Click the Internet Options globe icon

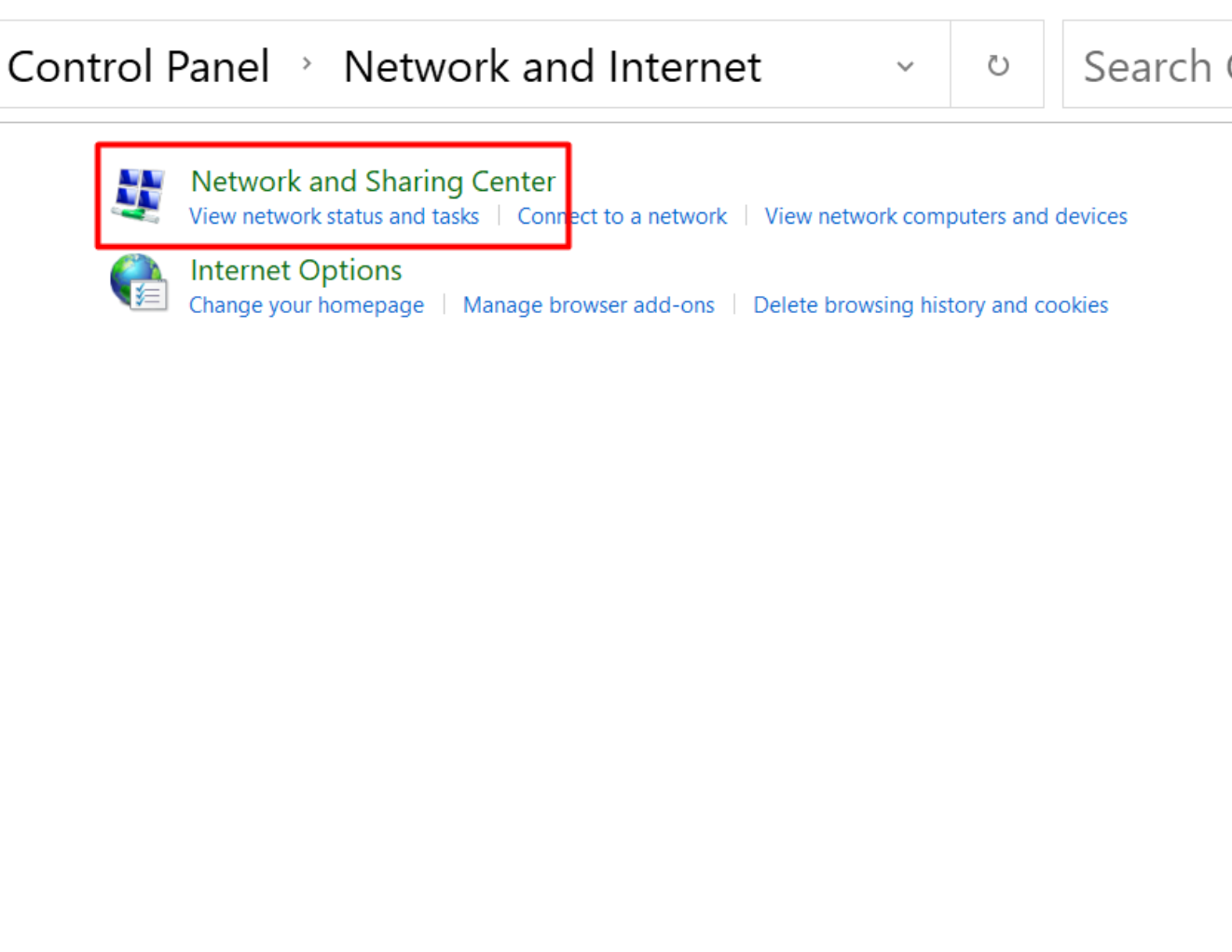[139, 283]
